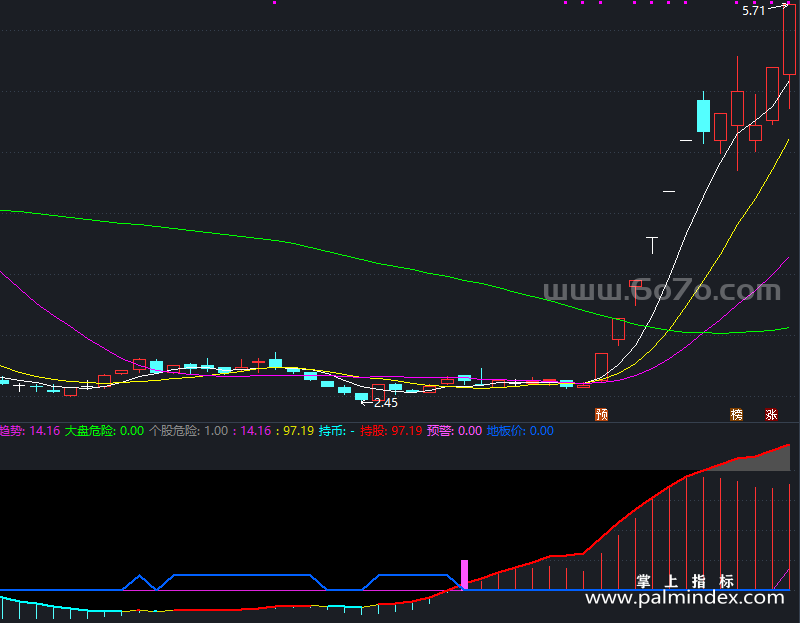This screenshot has height=623, width=800.
Task: Click the 榜 marker under the chart
Action: click(x=736, y=414)
